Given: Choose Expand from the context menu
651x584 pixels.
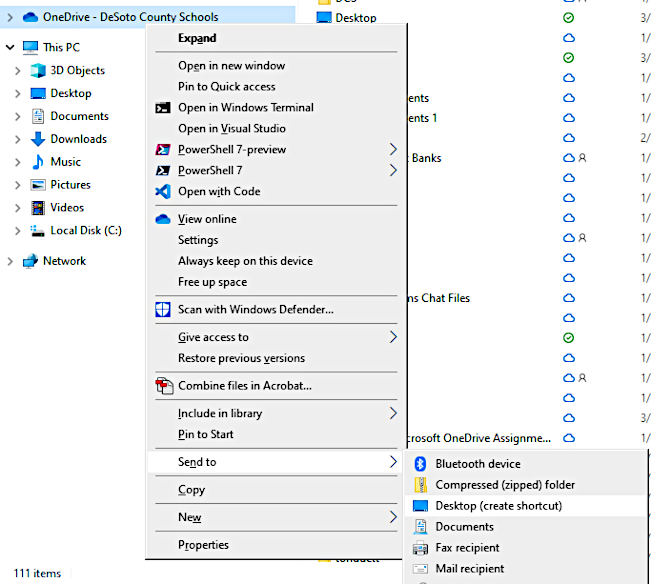Looking at the screenshot, I should pyautogui.click(x=276, y=38).
